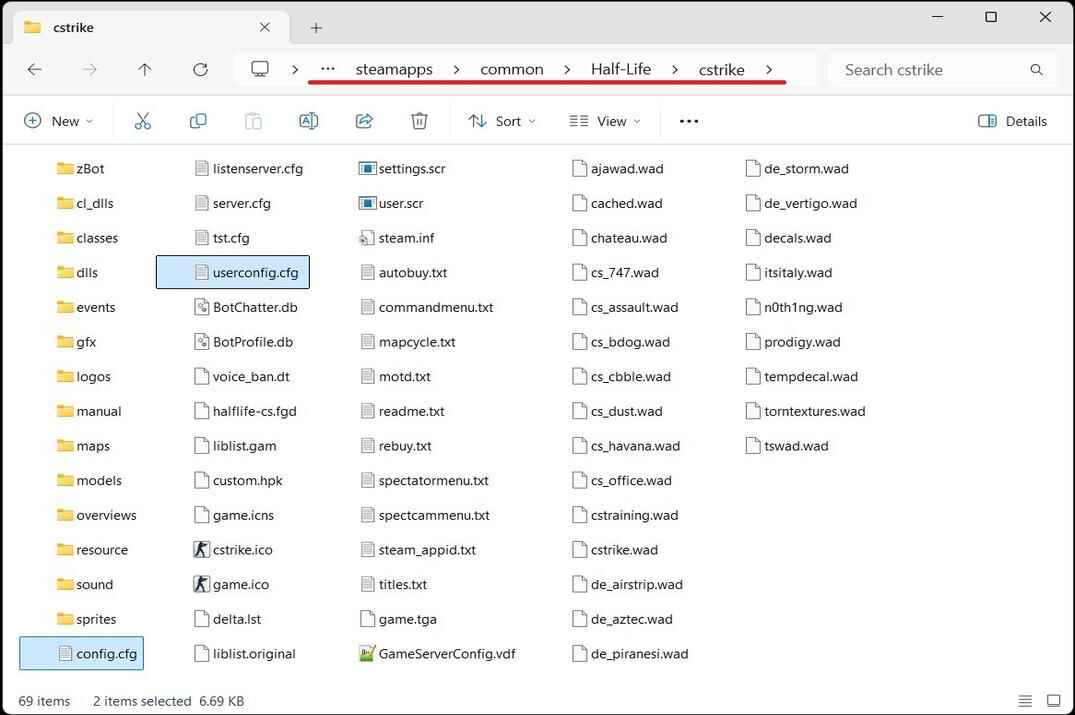Select the autobuy.txt file

click(404, 273)
